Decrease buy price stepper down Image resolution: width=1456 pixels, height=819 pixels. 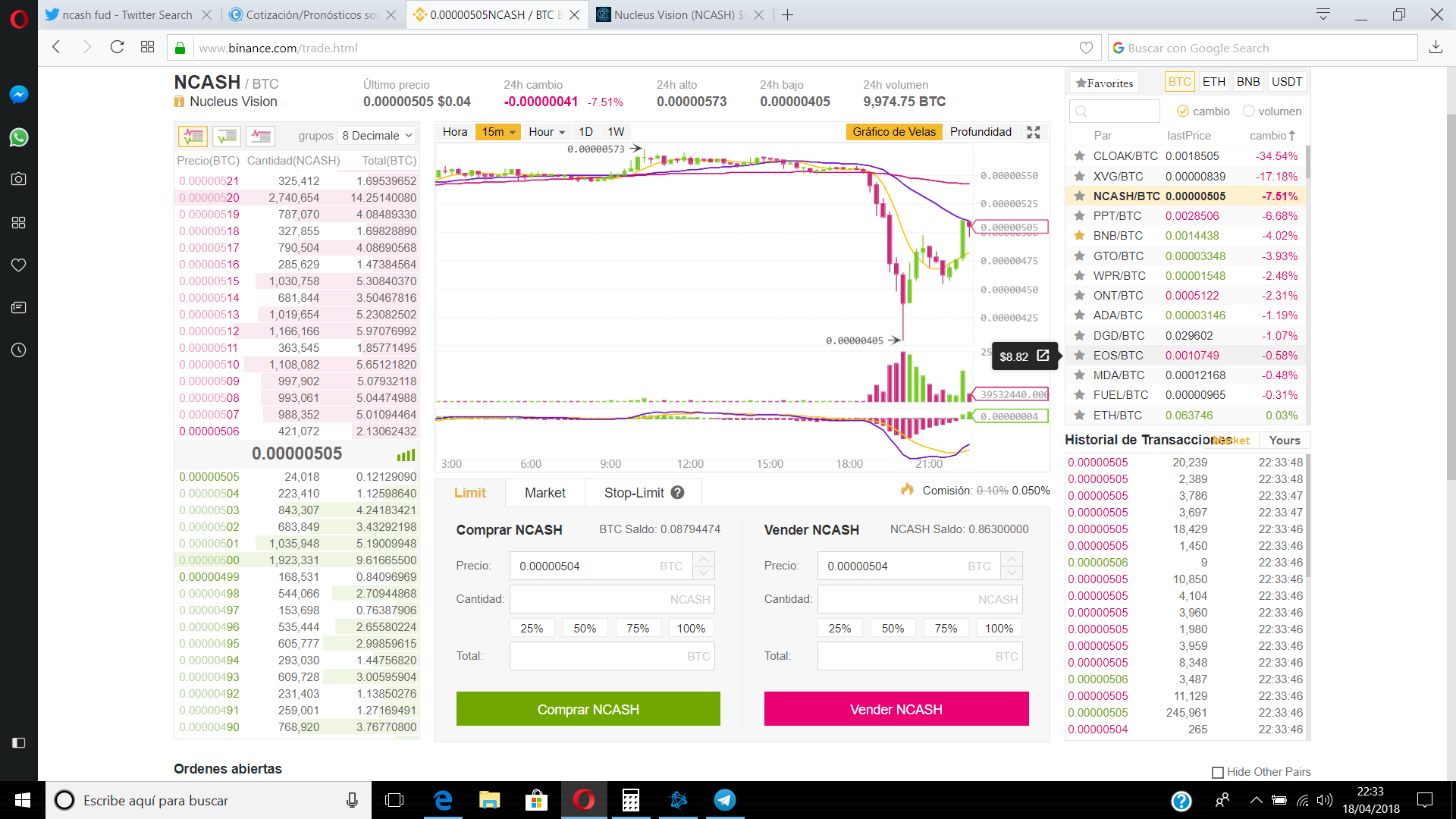pyautogui.click(x=704, y=573)
